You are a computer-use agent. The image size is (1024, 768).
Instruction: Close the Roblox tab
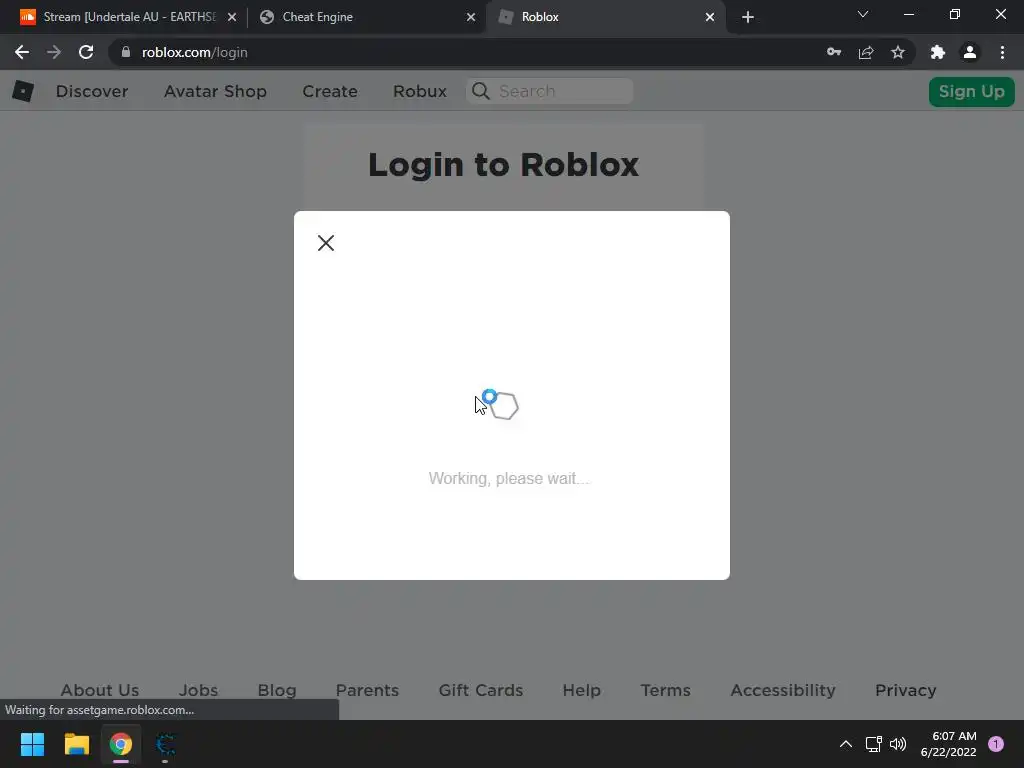[x=710, y=17]
